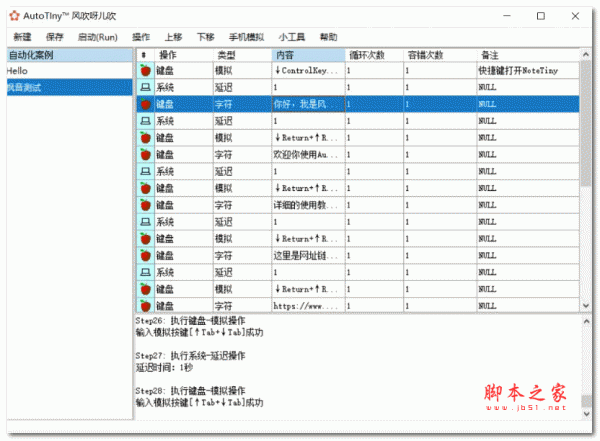The image size is (600, 441).
Task: Click the 你好，我是风 content cell
Action: pos(308,104)
